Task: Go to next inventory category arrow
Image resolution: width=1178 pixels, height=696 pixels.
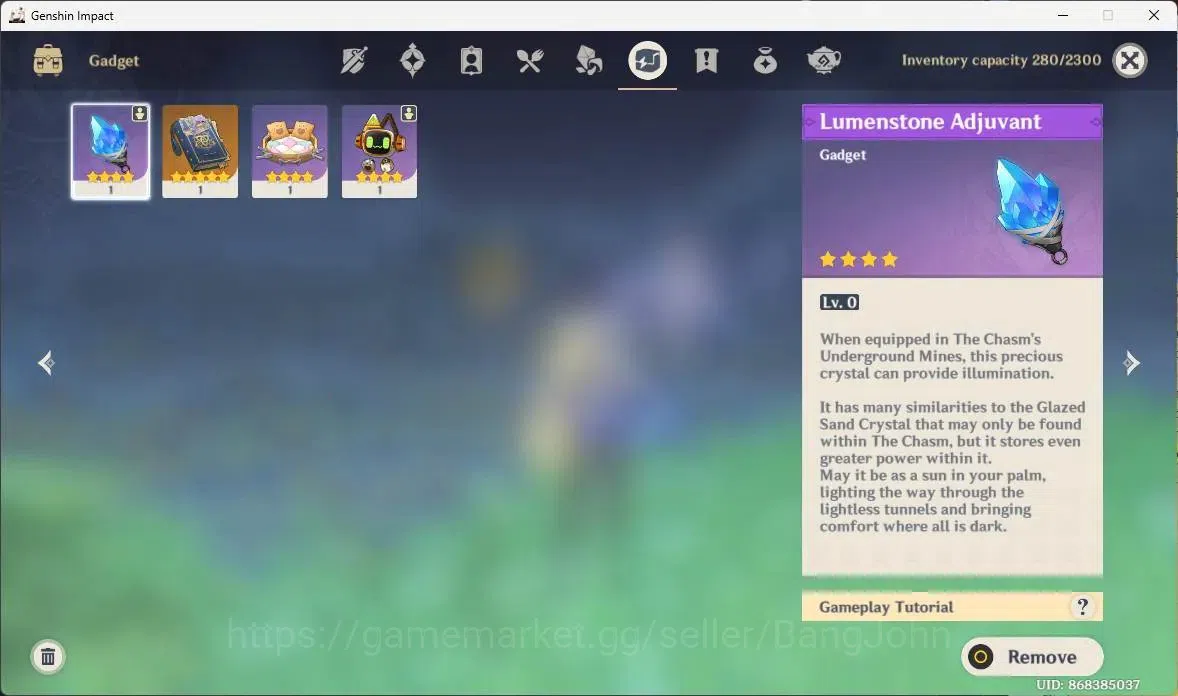Action: [x=1131, y=363]
